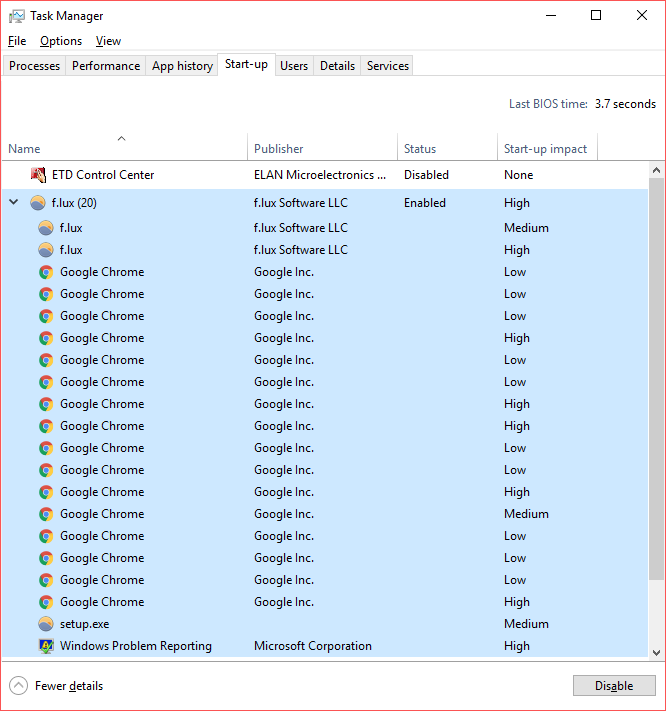The width and height of the screenshot is (666, 711).
Task: Open the View menu
Action: point(108,41)
